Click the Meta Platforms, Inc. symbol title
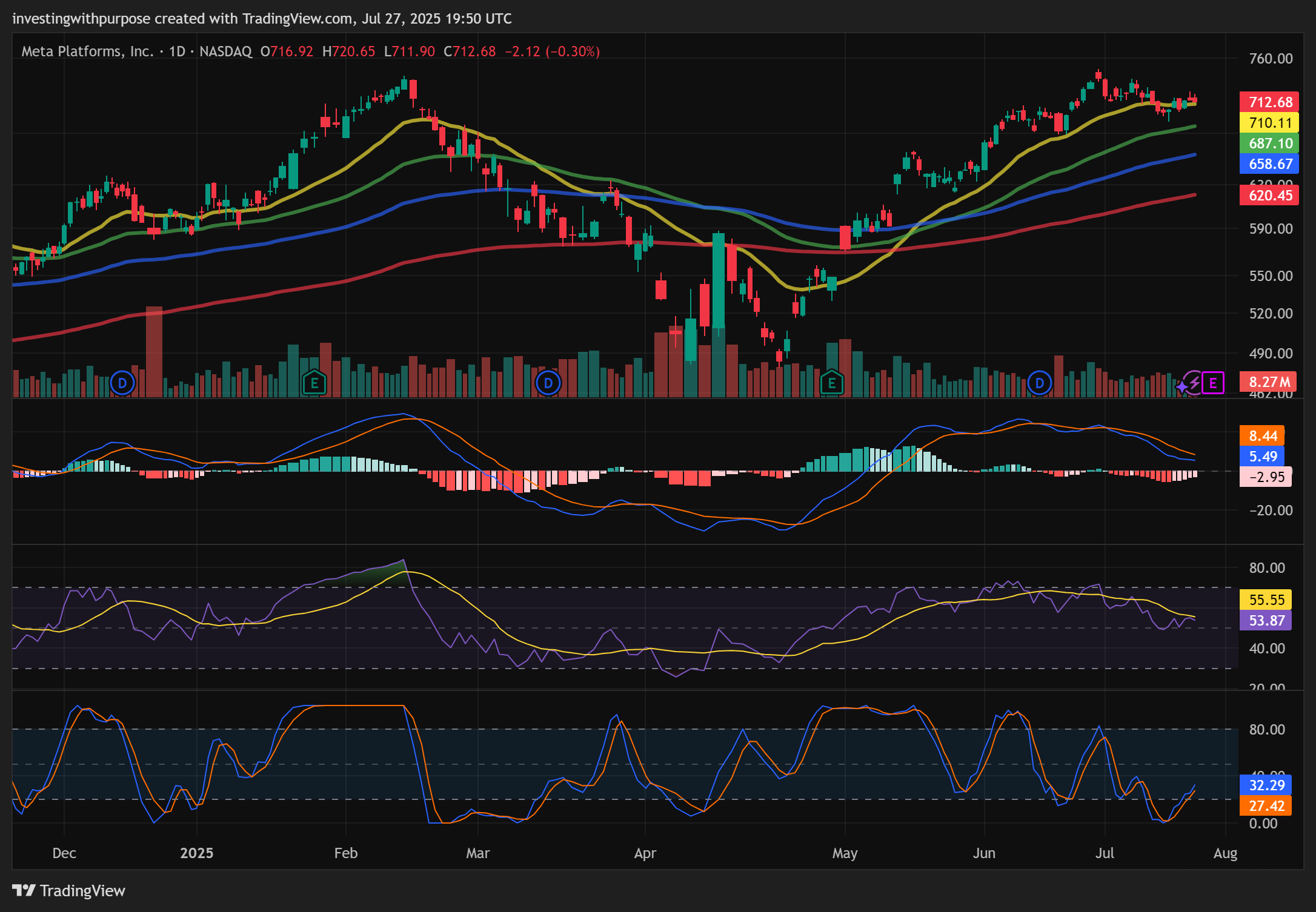Screen dimensions: 1316x912 88,51
